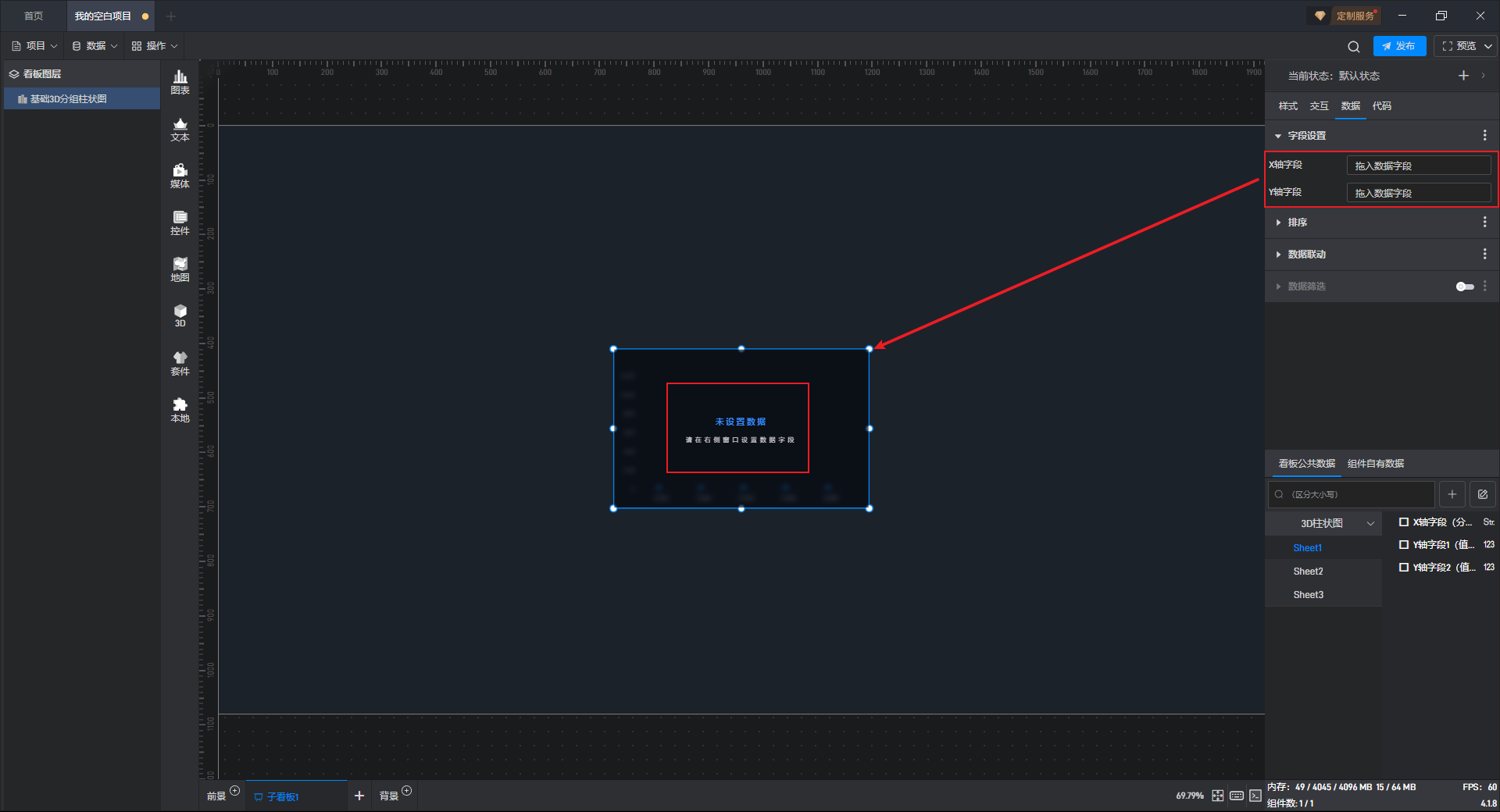This screenshot has height=812, width=1500.
Task: Open the 套件 kit components icon
Action: pos(180,363)
